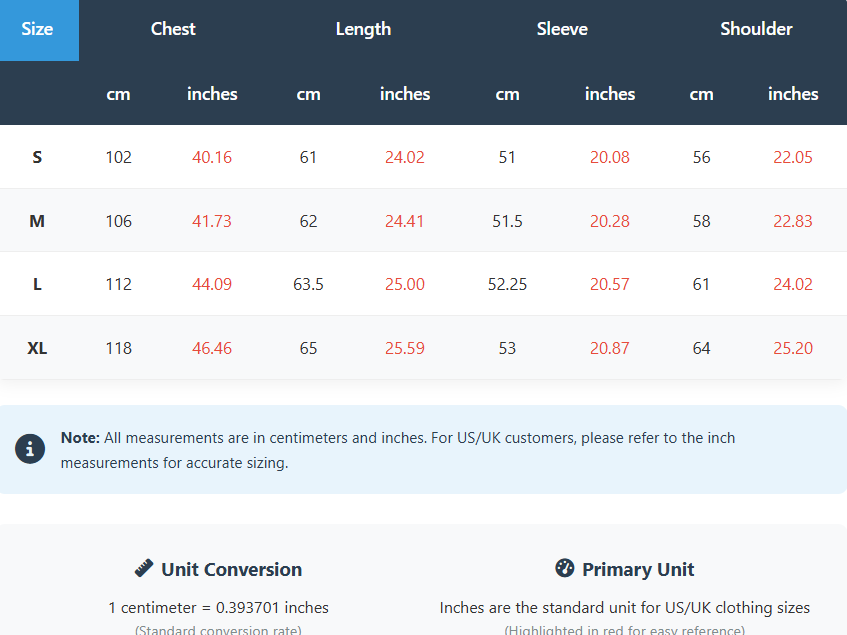Click the info icon in the note box

tap(30, 449)
